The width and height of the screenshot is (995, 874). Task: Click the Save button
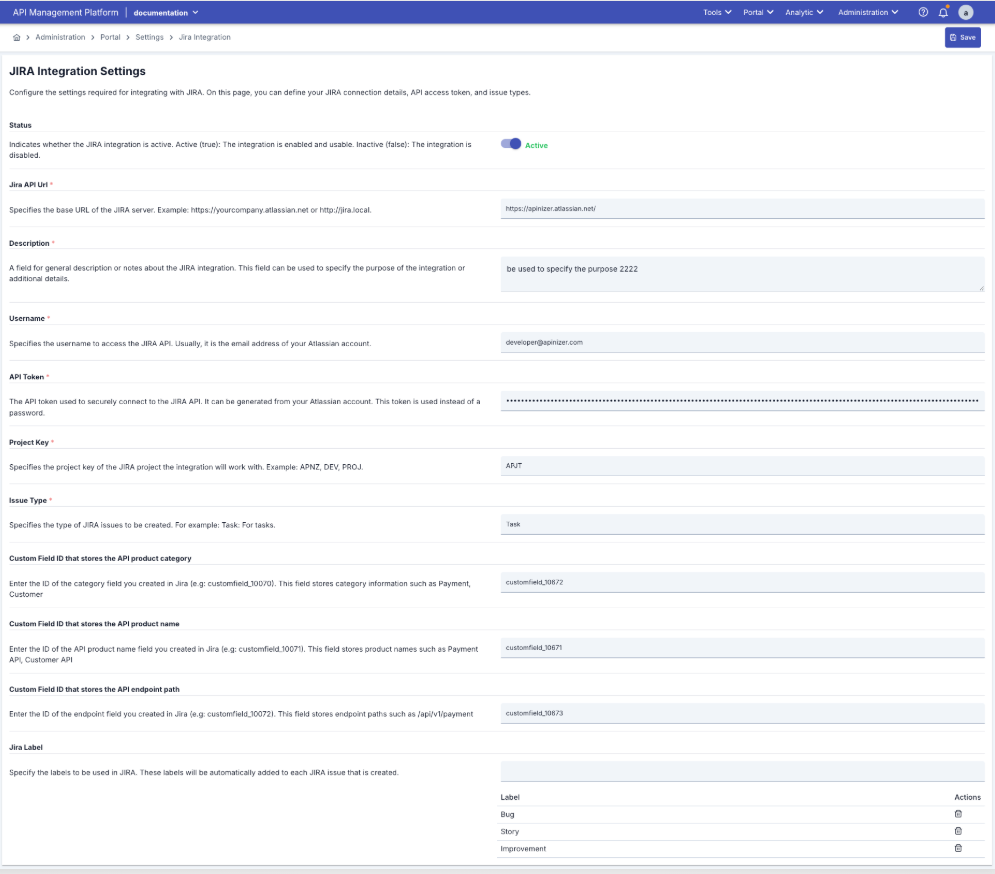962,37
